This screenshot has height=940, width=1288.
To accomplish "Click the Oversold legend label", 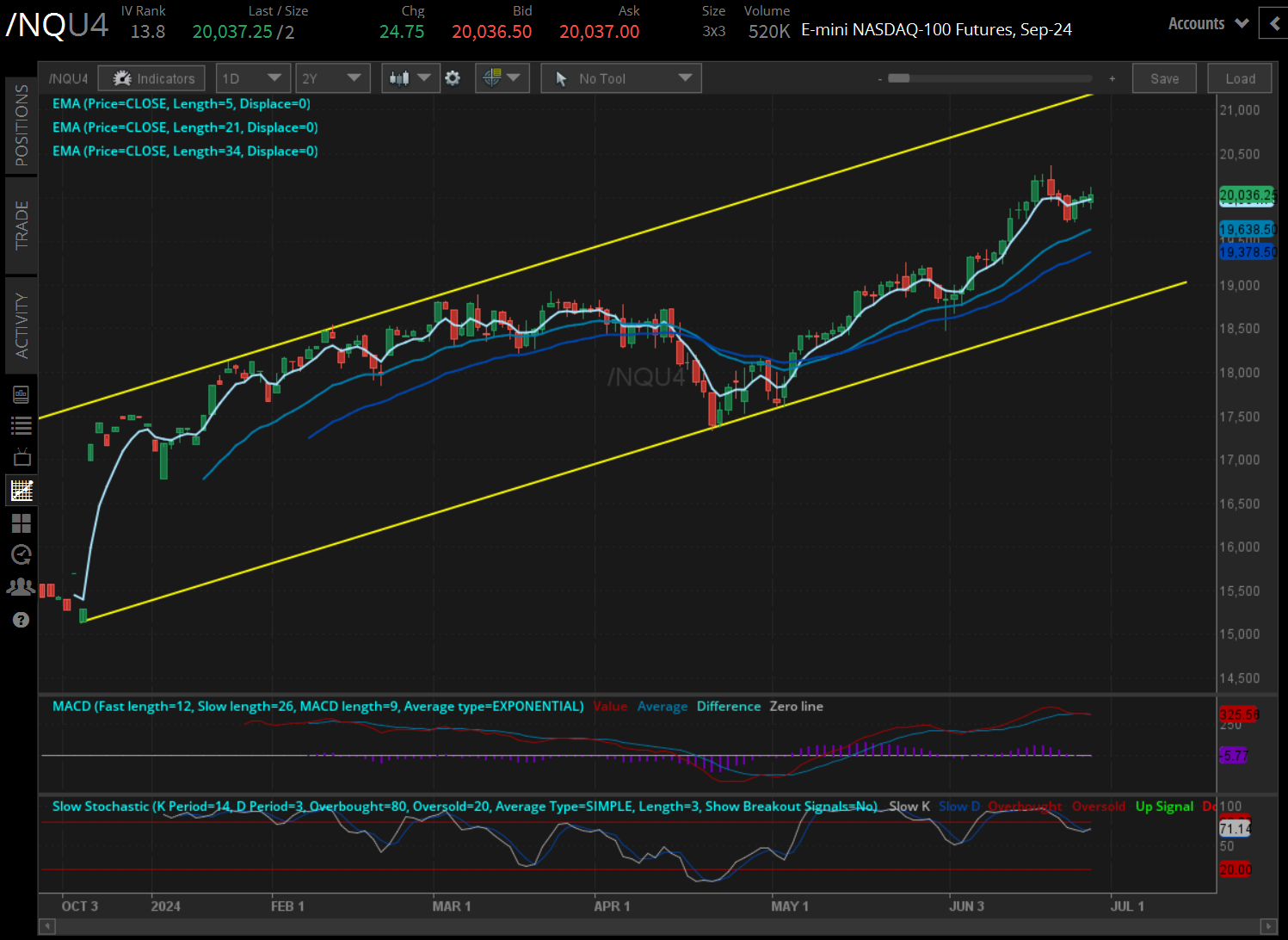I will [1099, 807].
